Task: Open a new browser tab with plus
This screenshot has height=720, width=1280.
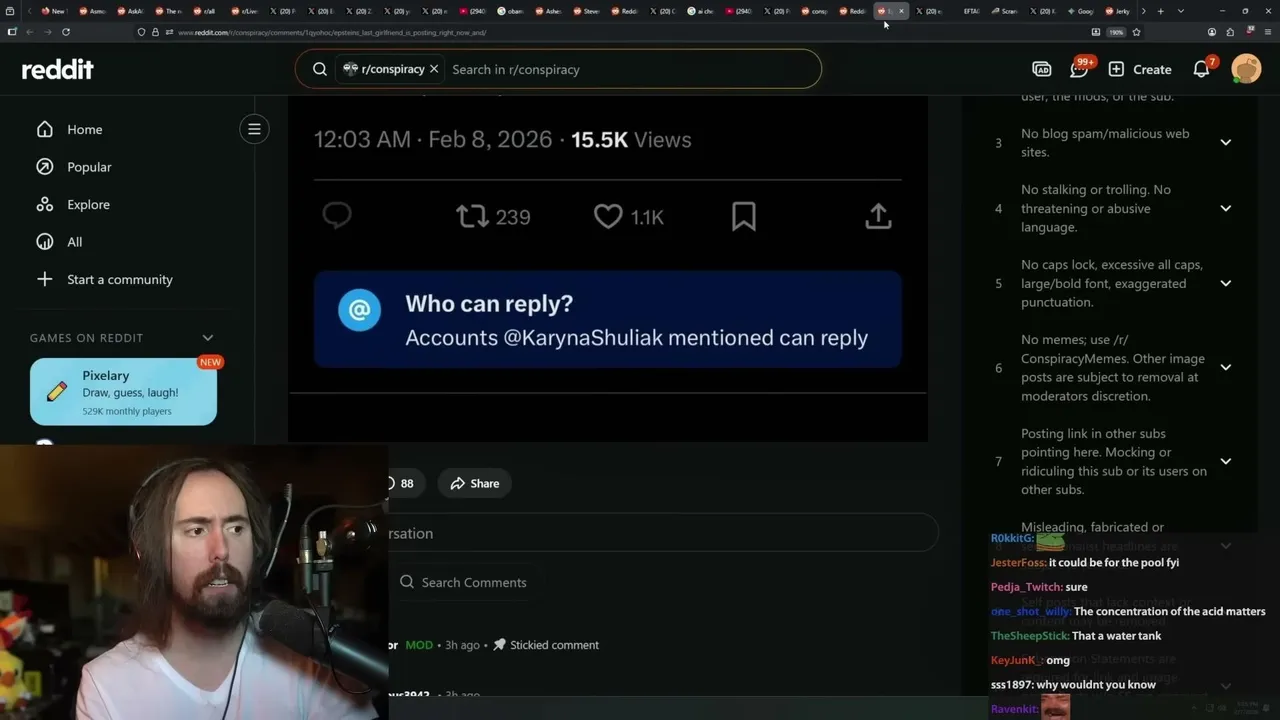Action: (x=1160, y=11)
